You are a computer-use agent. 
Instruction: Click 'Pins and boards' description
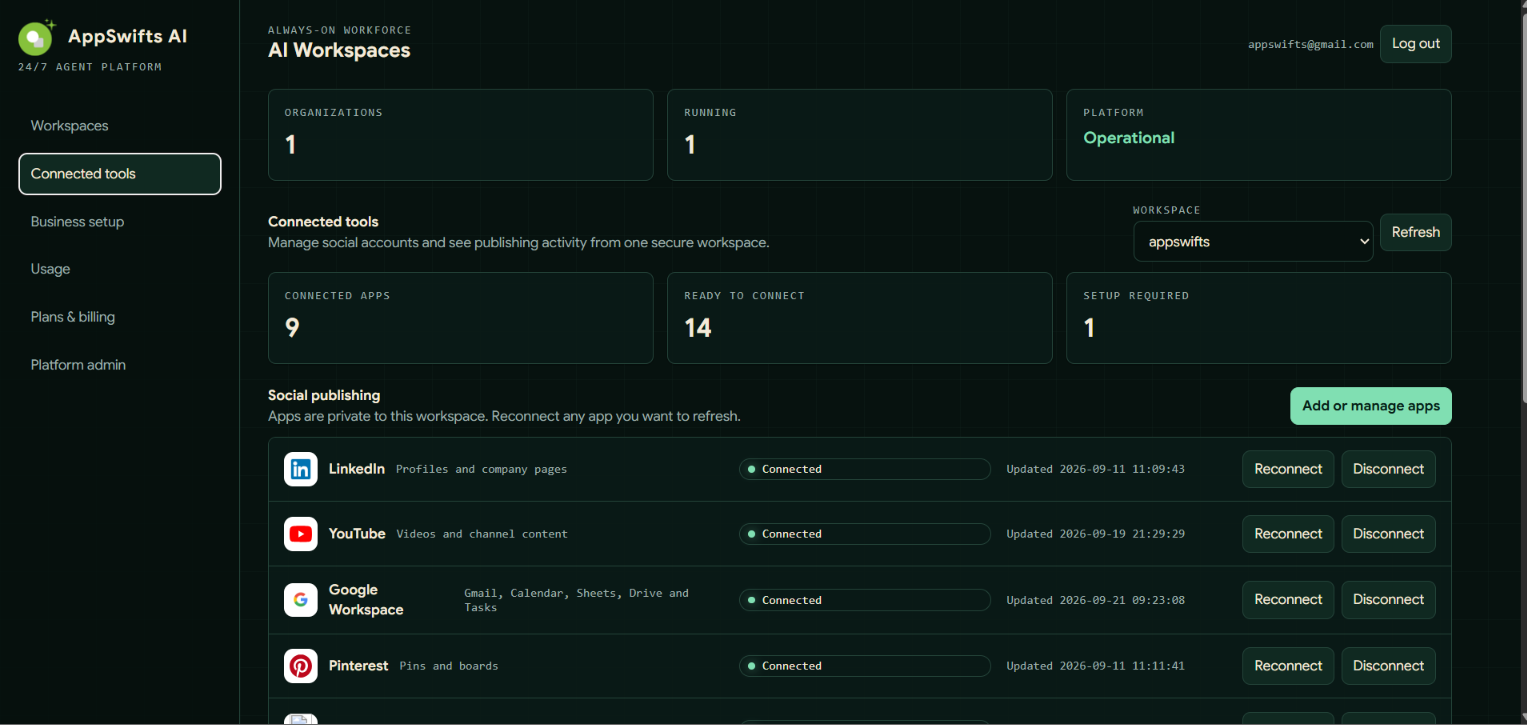(x=449, y=666)
